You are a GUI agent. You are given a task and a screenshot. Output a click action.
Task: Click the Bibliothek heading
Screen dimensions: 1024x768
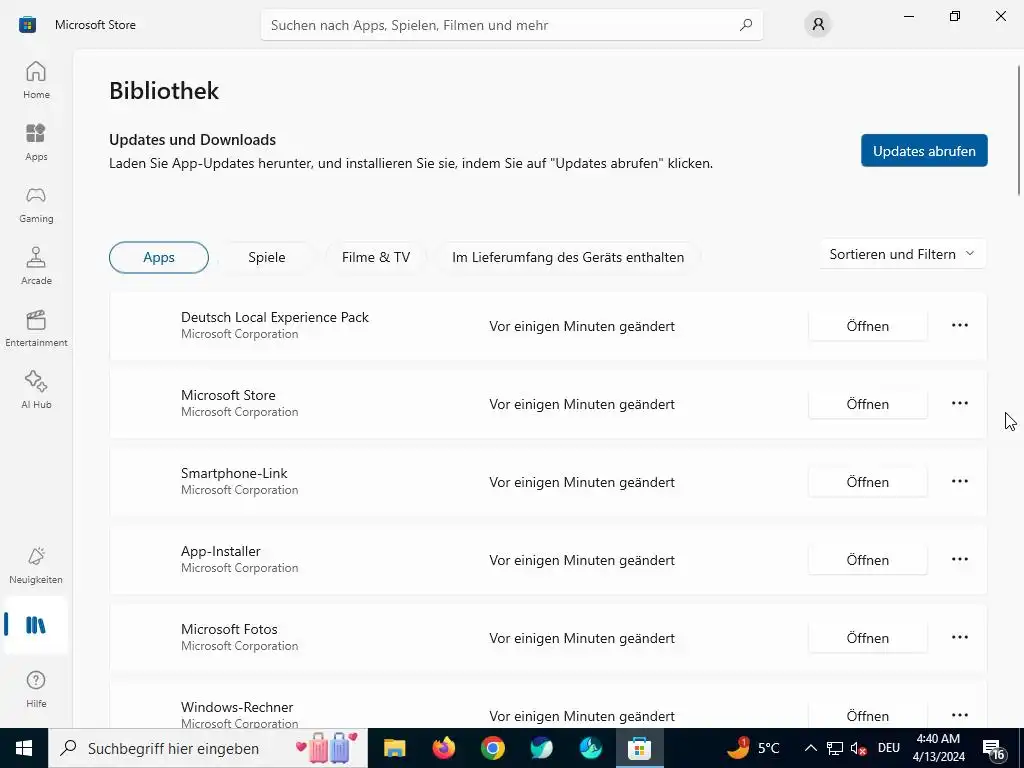164,91
